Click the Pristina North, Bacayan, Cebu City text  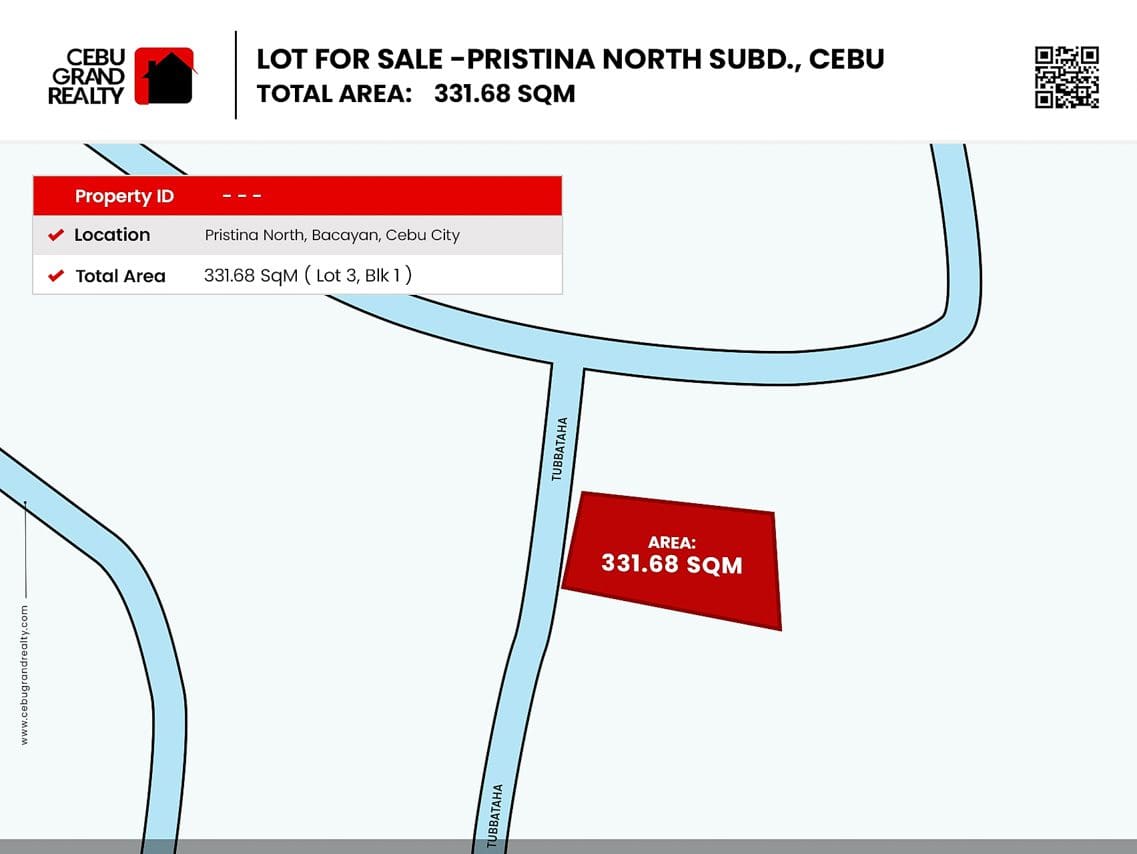(x=332, y=235)
